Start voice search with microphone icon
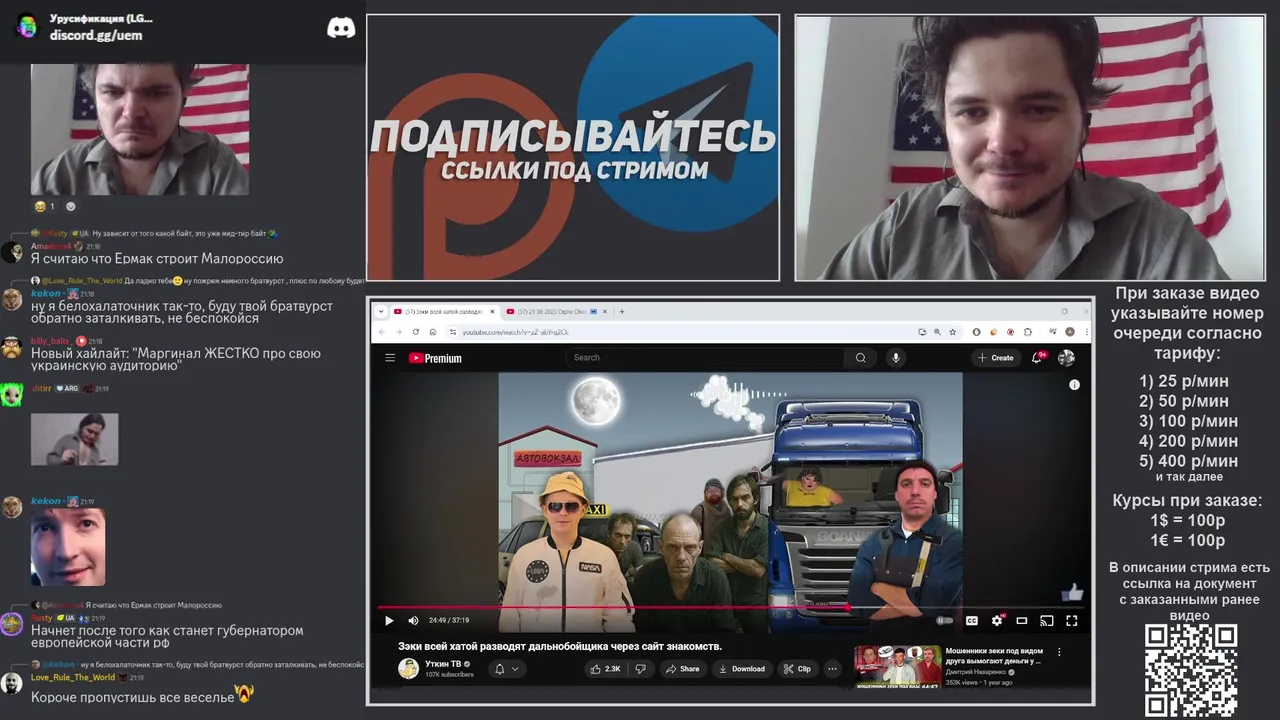 tap(896, 358)
